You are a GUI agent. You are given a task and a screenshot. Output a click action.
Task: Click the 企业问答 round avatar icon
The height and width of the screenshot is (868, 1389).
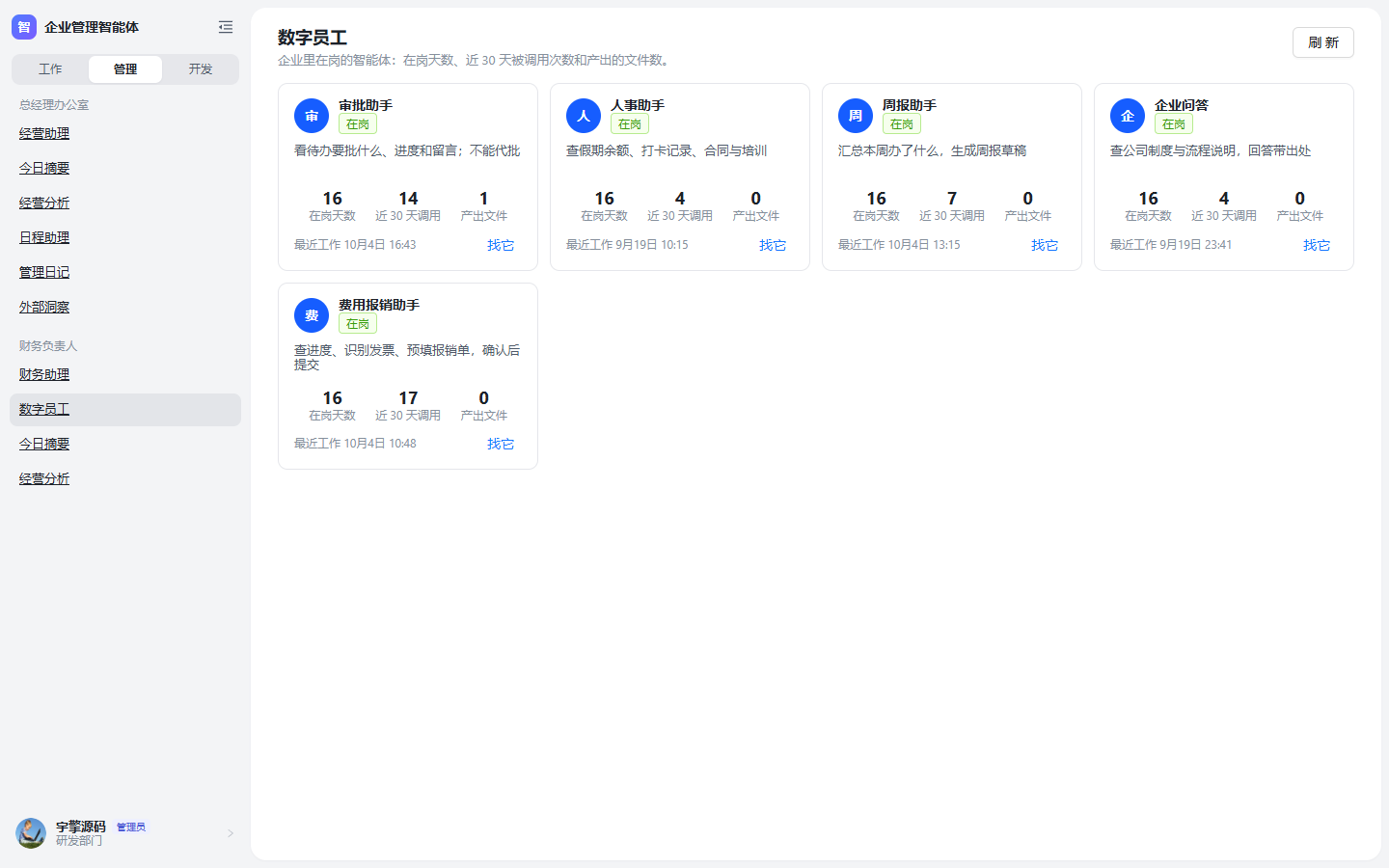click(x=1128, y=116)
